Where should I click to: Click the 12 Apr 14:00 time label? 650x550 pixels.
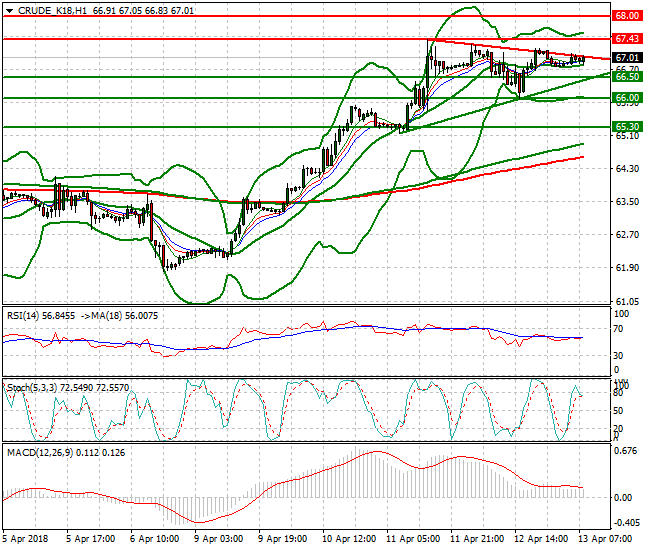coord(541,539)
